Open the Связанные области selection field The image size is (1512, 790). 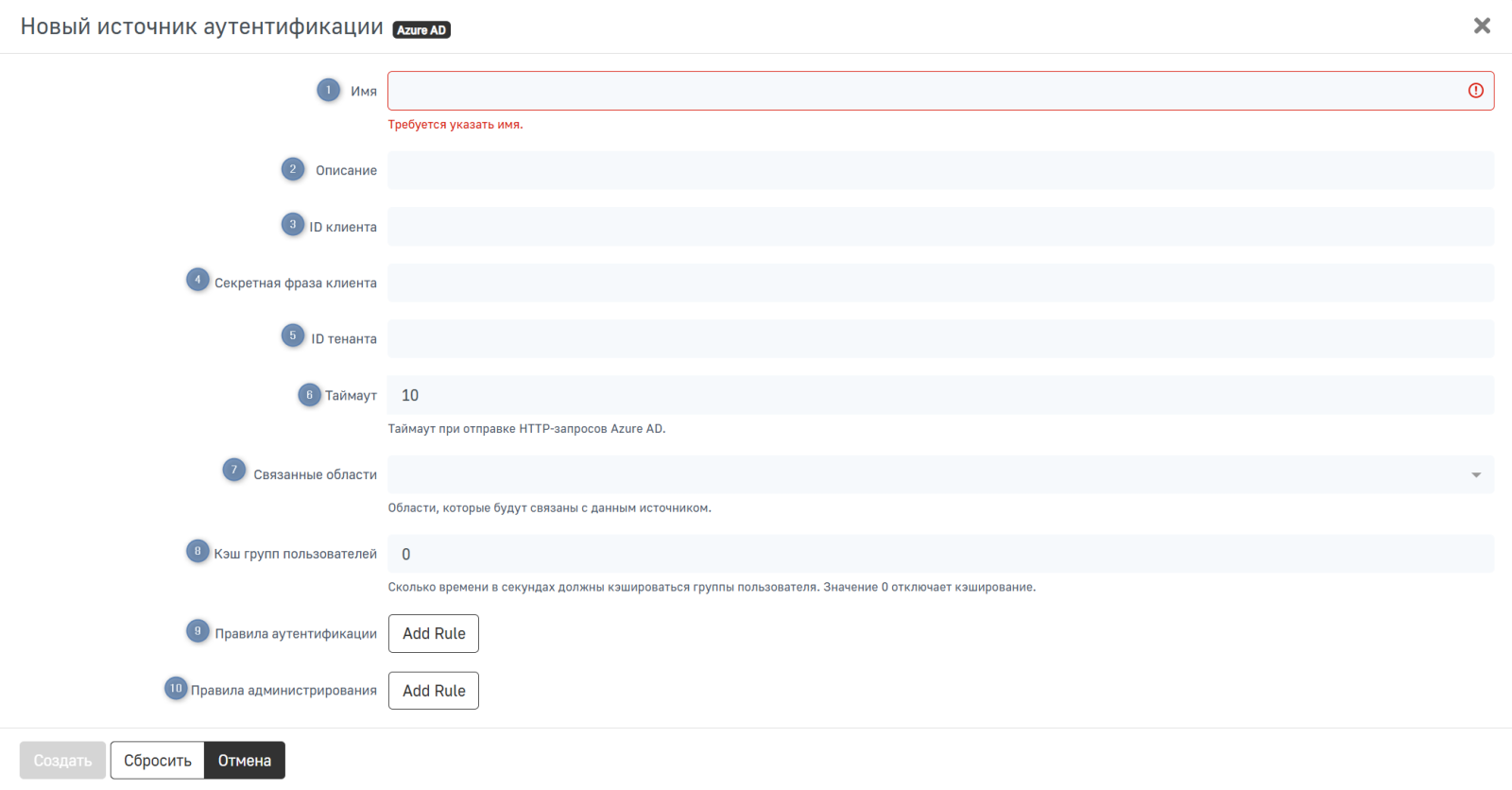[x=926, y=475]
